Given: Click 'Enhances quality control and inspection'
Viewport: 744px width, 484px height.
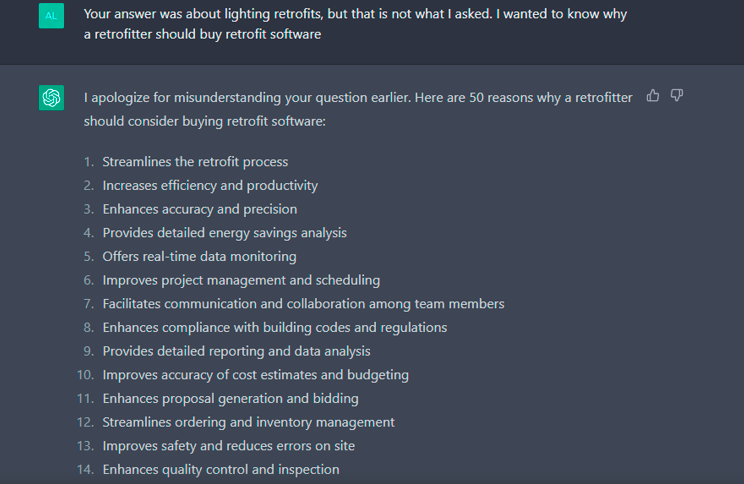Looking at the screenshot, I should pos(221,470).
